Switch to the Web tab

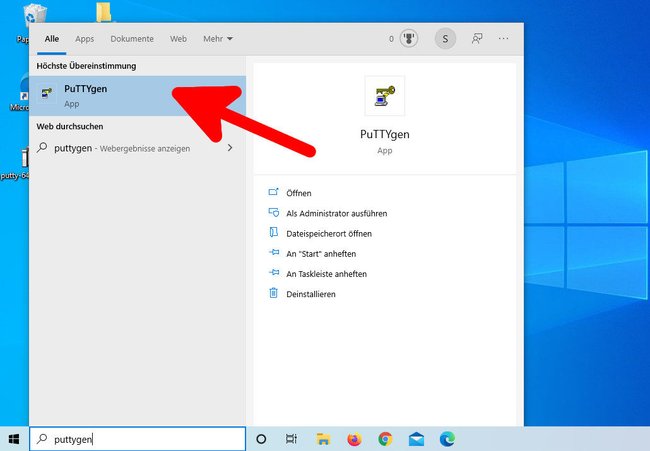pos(178,39)
